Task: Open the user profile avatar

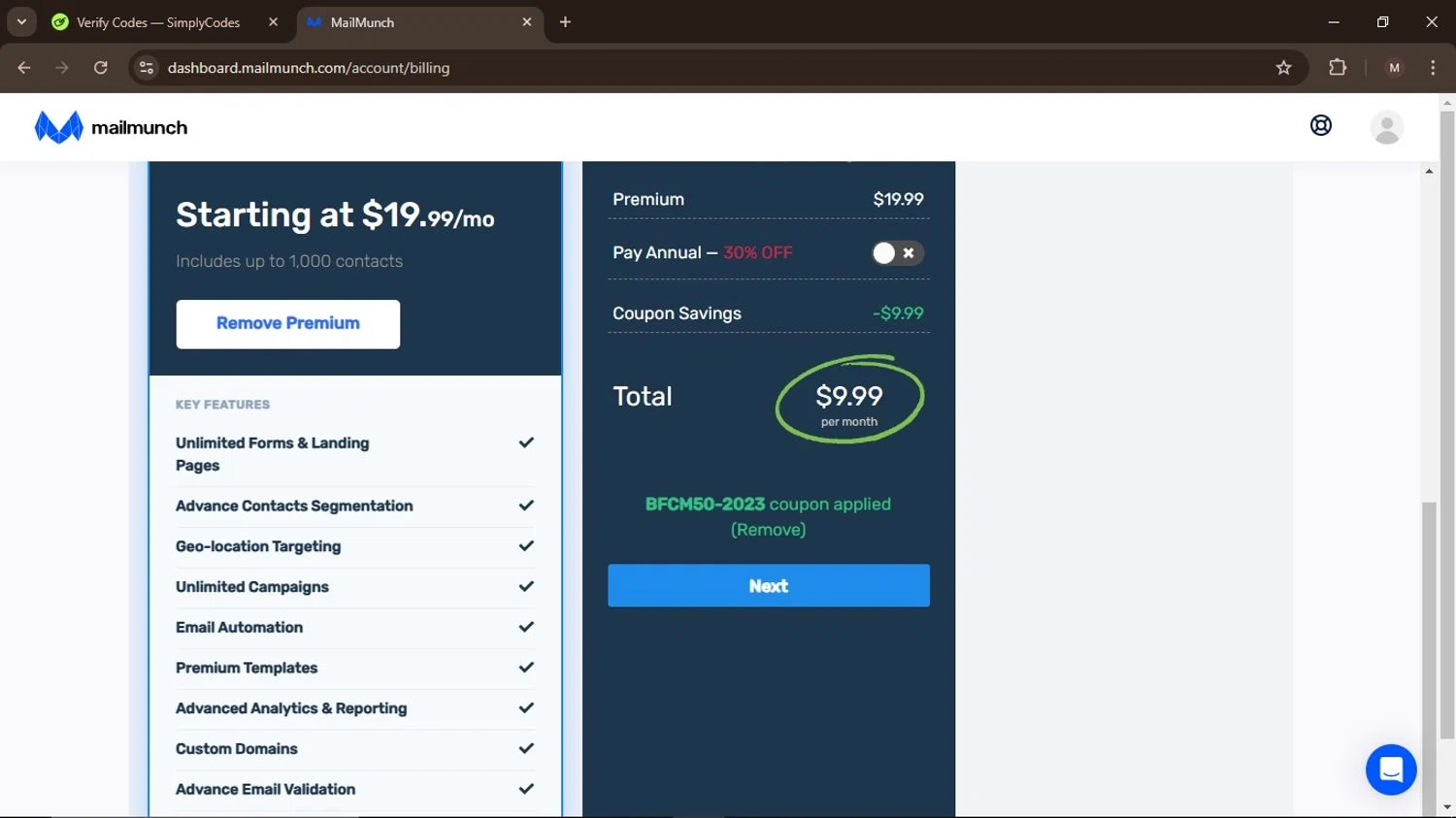Action: [1387, 127]
